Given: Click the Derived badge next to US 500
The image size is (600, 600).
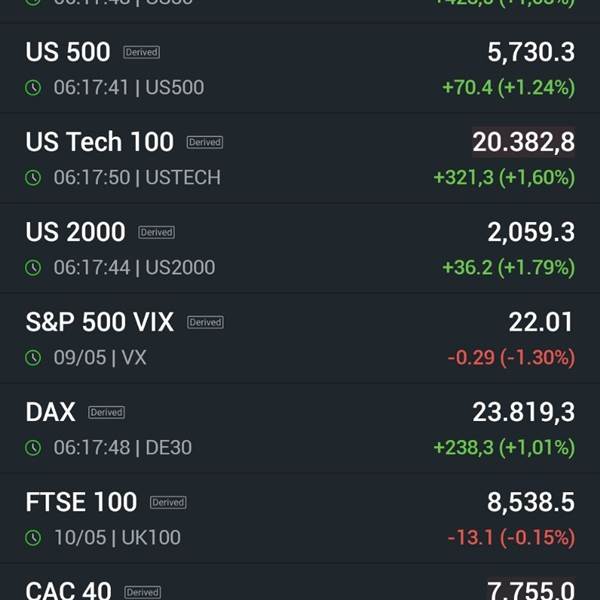Looking at the screenshot, I should coord(141,52).
